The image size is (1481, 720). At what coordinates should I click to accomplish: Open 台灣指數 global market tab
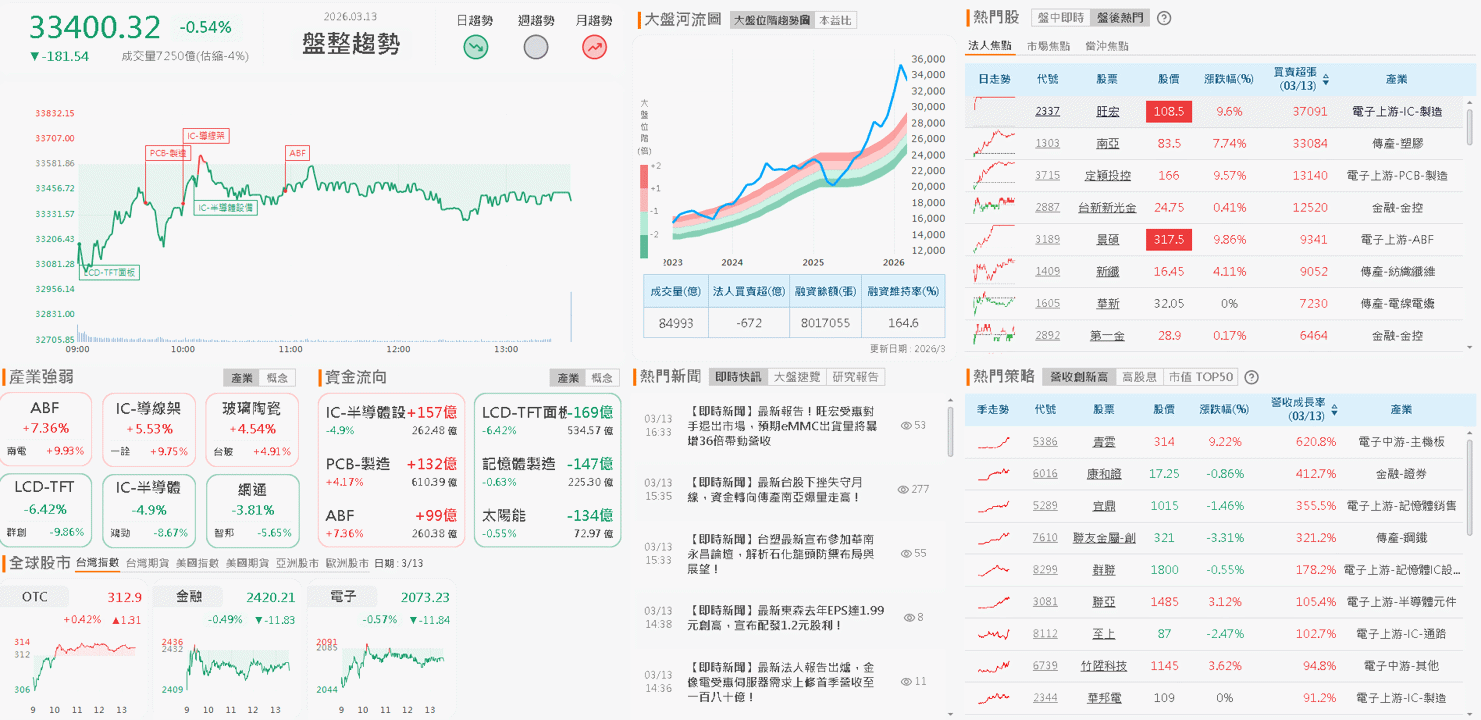pyautogui.click(x=97, y=563)
